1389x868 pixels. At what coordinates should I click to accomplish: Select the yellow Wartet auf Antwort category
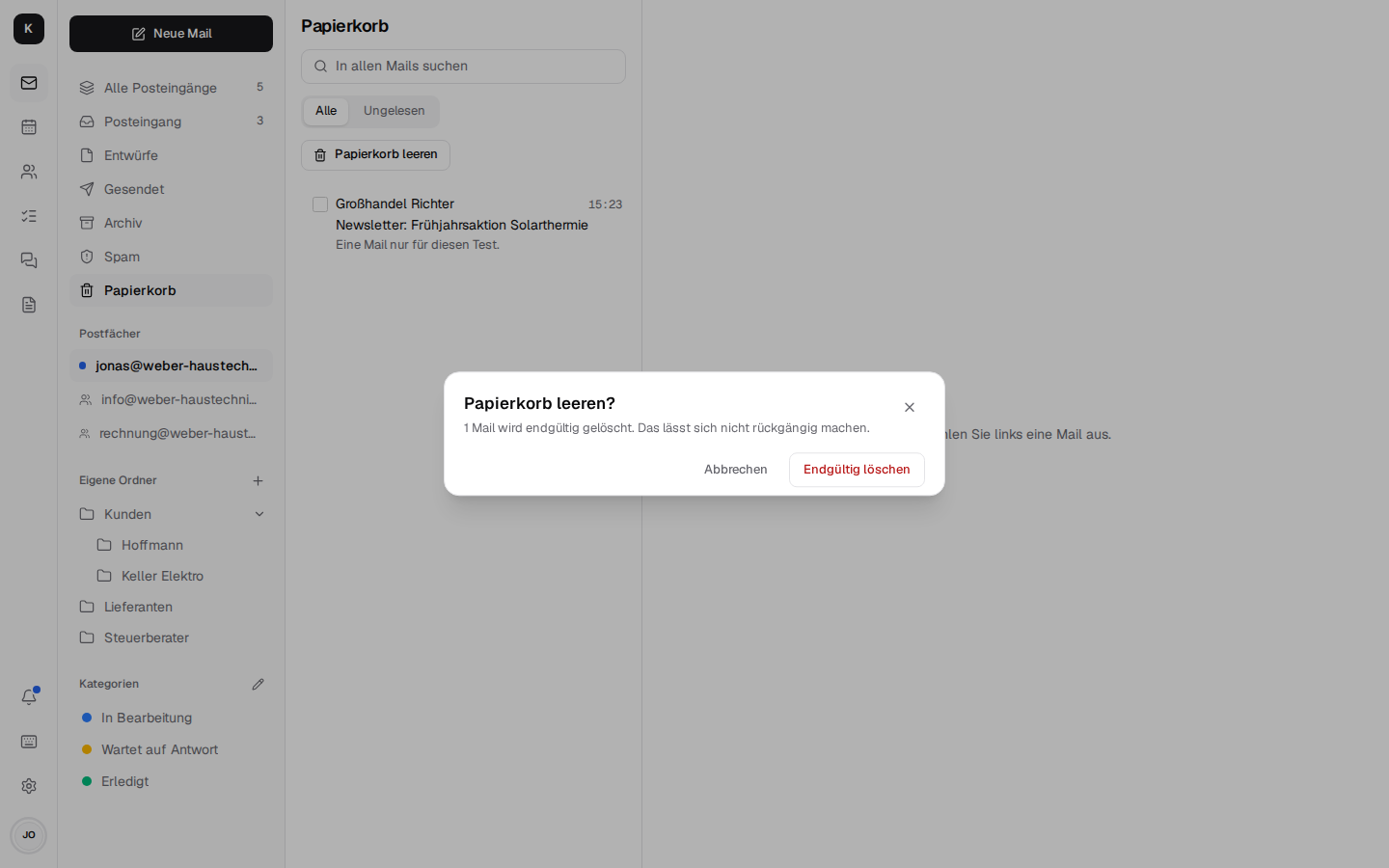[x=171, y=749]
